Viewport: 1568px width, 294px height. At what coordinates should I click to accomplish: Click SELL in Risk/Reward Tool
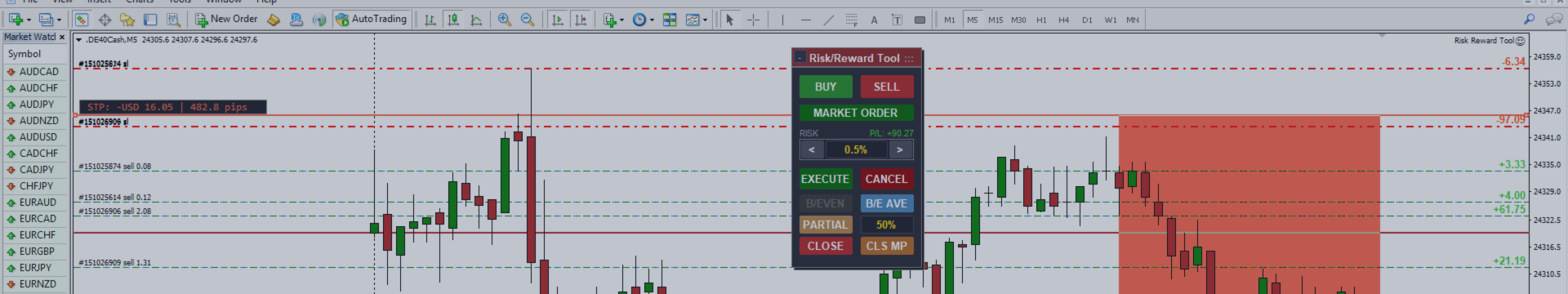886,87
